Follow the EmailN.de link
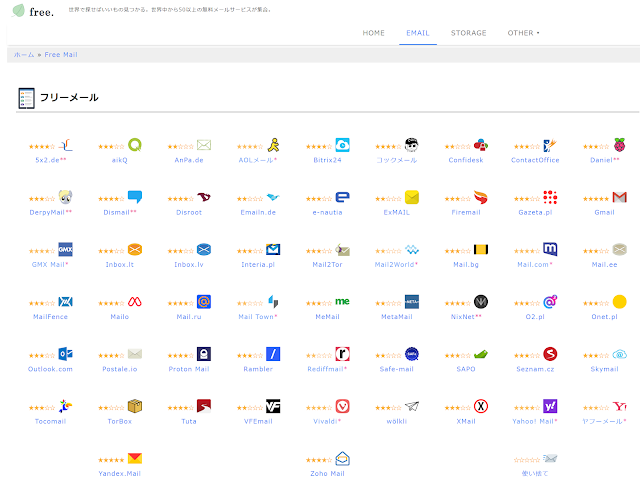 (258, 212)
